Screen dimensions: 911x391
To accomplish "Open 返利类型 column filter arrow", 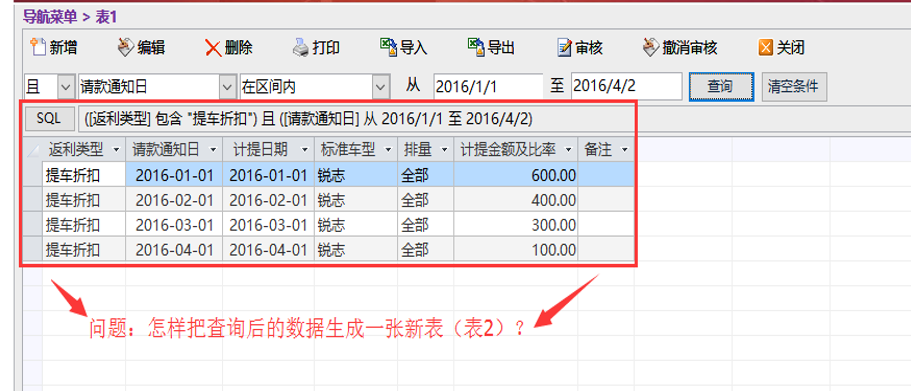I will coord(116,150).
